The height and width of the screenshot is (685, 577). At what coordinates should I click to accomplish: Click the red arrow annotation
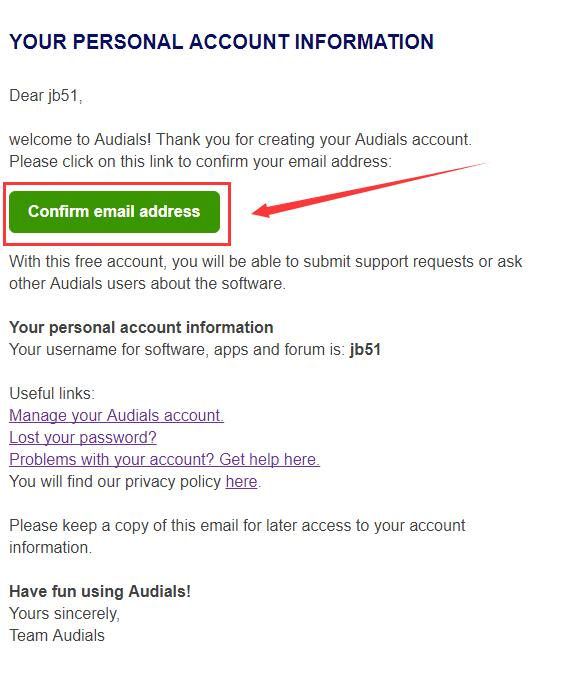(369, 190)
